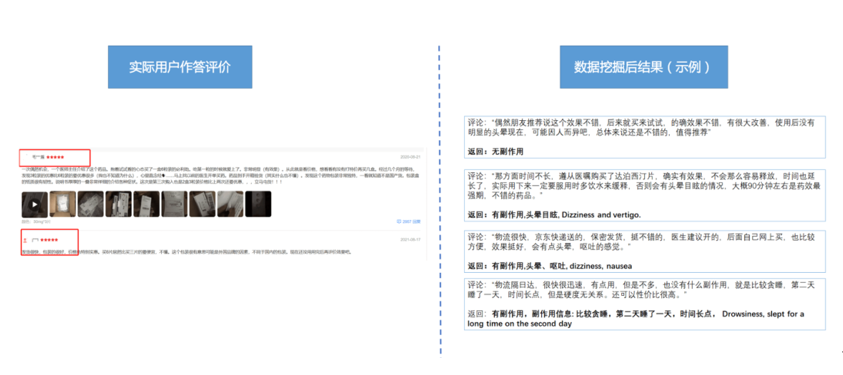This screenshot has height=375, width=843.
Task: Click the result containing 'dizziness, nausea'
Action: point(549,266)
